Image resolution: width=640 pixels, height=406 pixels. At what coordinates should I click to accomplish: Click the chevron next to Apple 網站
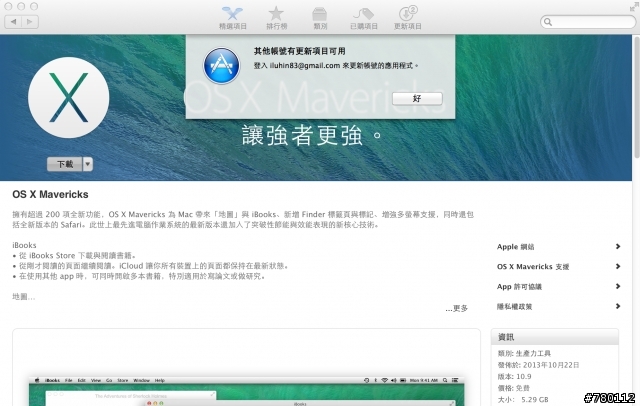tap(618, 246)
